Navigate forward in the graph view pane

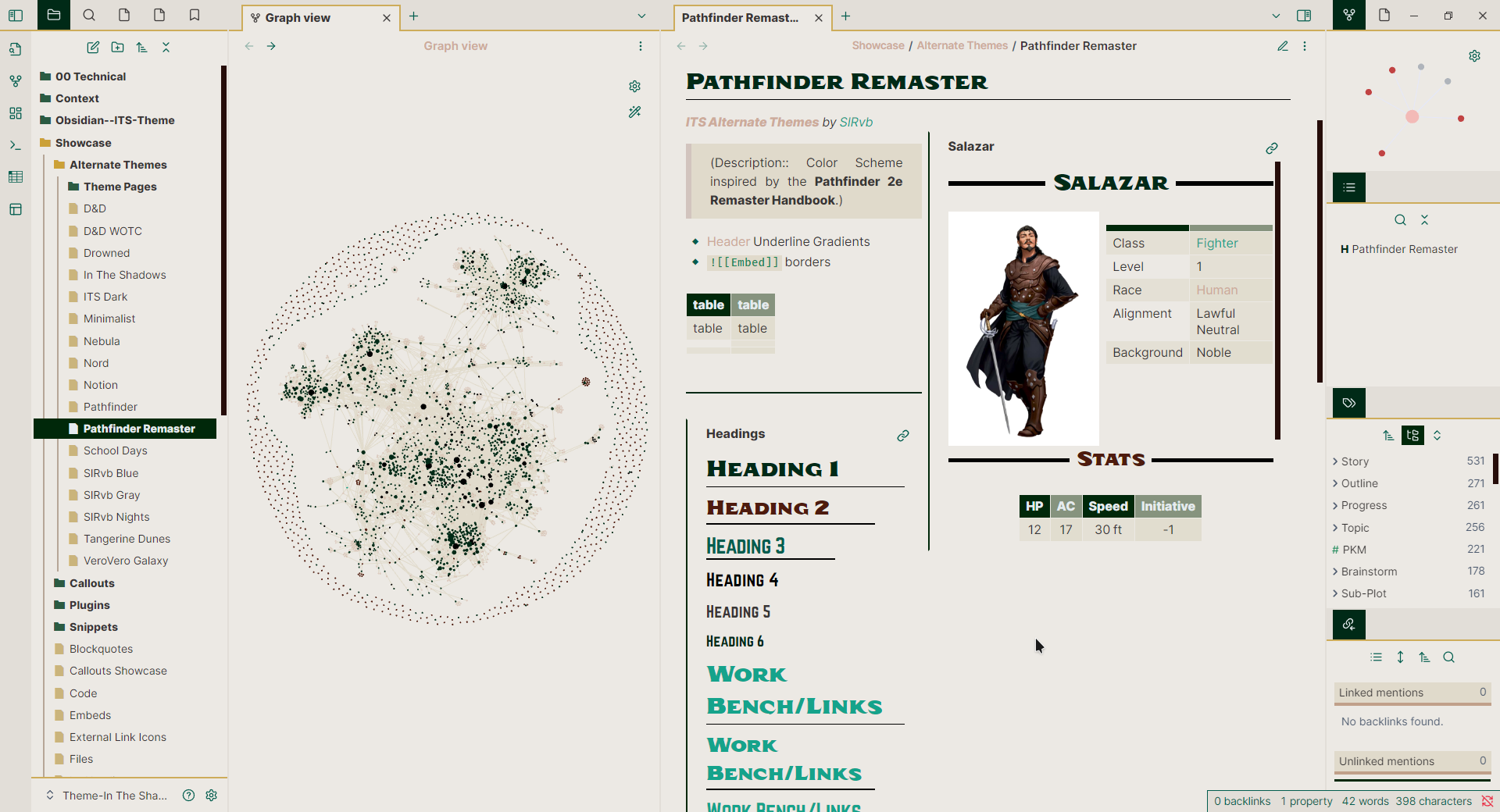tap(271, 46)
